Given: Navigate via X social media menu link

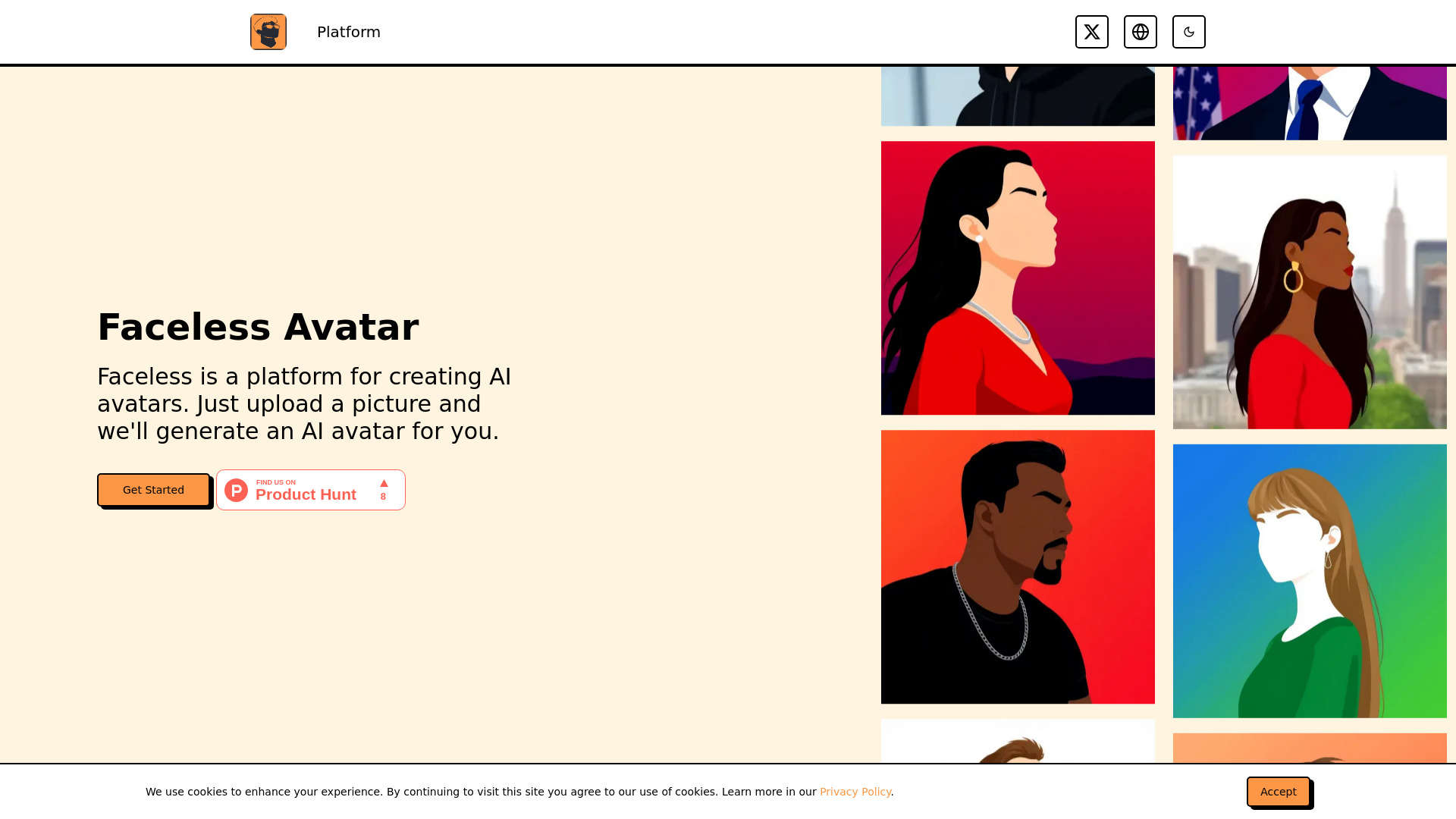Looking at the screenshot, I should tap(1092, 31).
